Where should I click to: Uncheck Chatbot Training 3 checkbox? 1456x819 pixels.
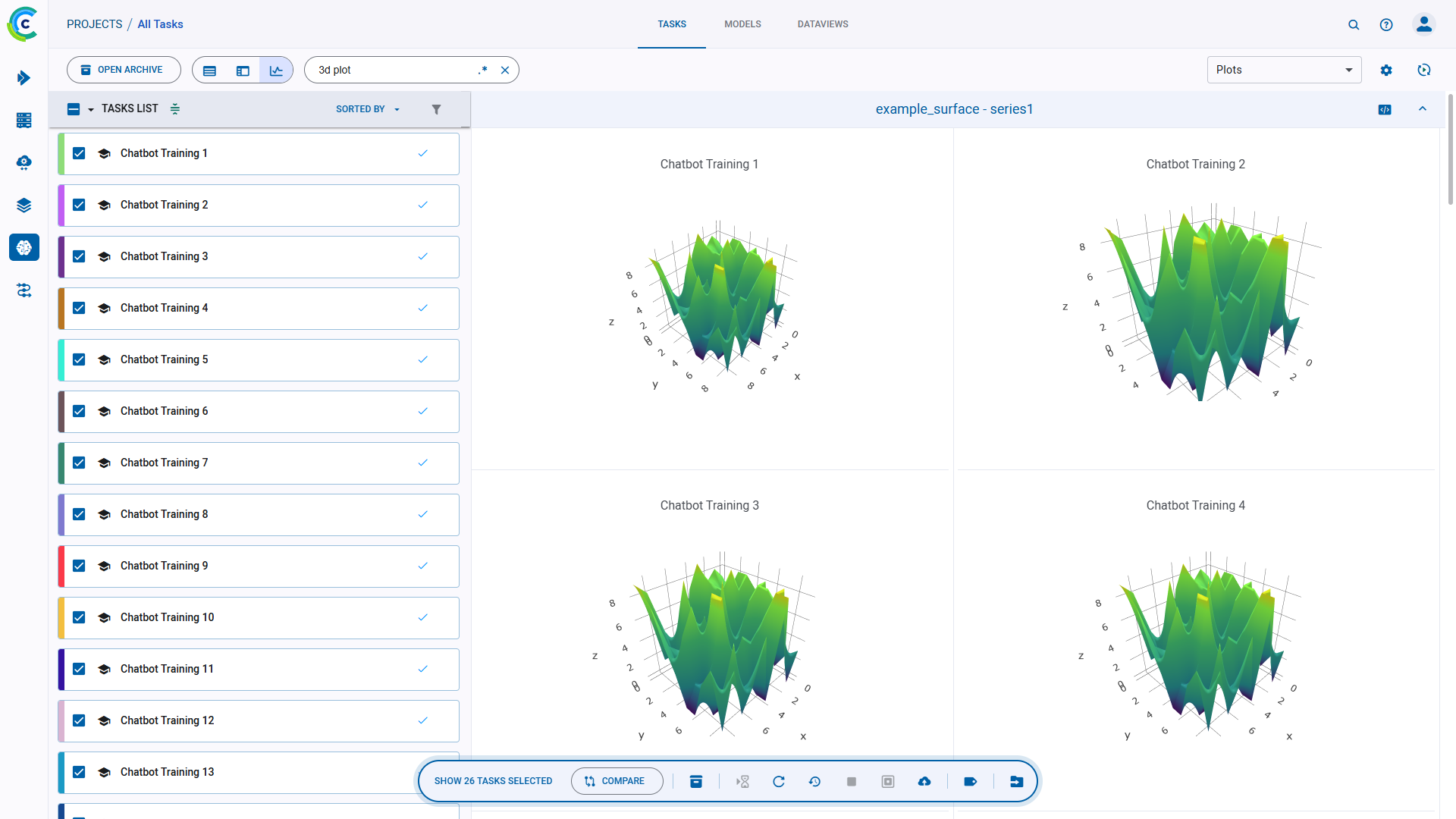point(79,256)
